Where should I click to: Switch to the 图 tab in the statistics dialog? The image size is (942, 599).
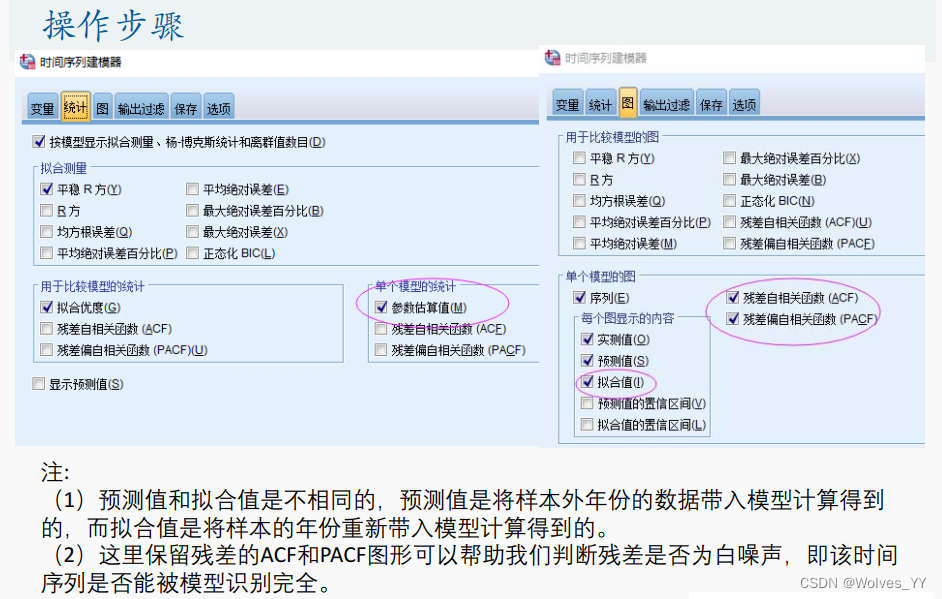pyautogui.click(x=103, y=108)
